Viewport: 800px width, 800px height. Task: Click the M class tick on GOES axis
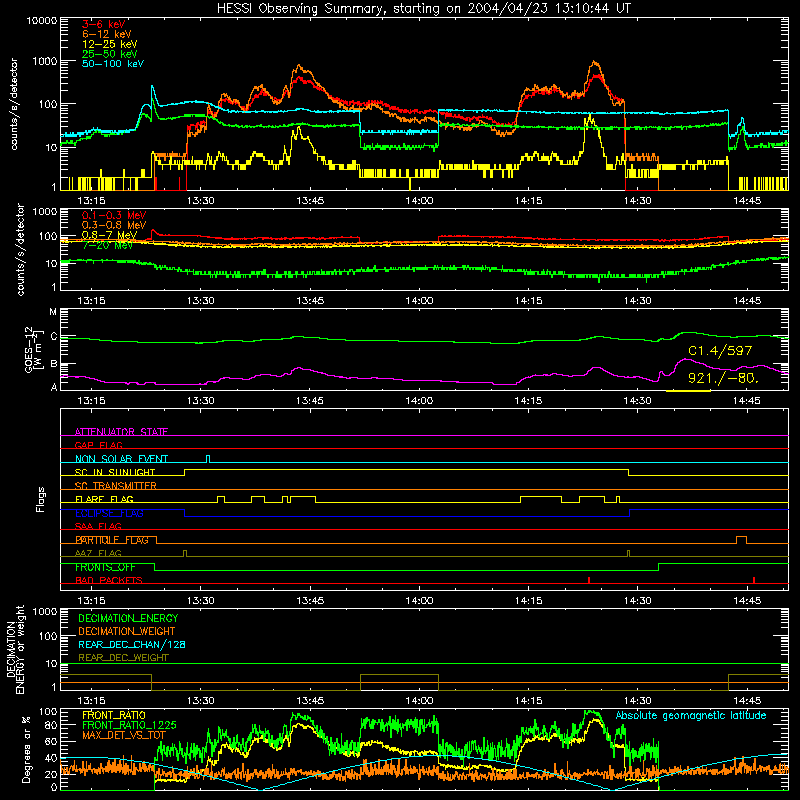[53, 312]
